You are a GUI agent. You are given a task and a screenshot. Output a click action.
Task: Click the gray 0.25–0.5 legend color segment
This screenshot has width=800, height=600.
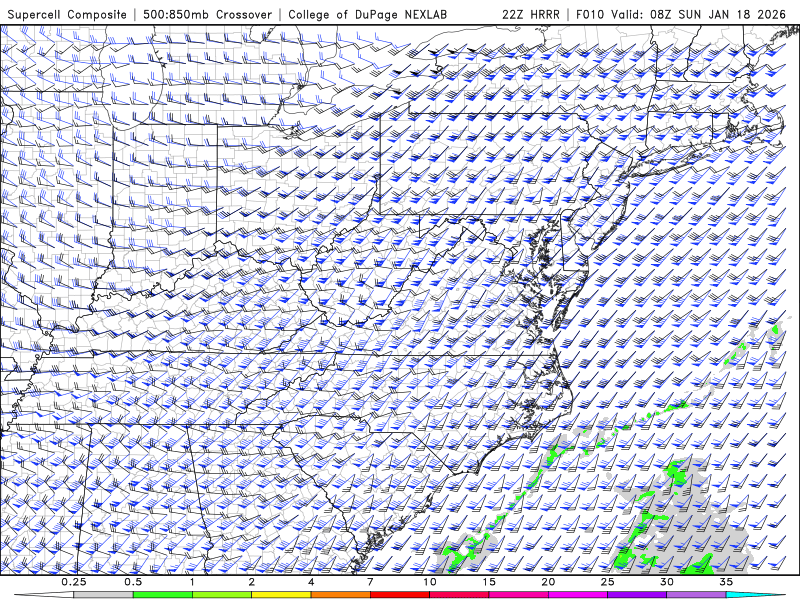click(103, 595)
